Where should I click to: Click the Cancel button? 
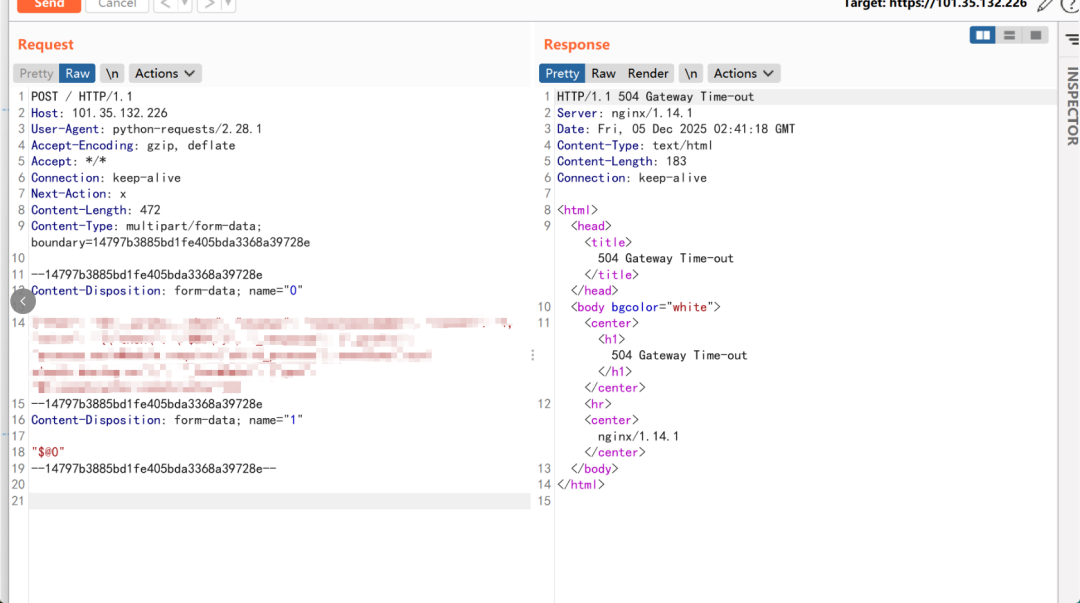coord(117,5)
